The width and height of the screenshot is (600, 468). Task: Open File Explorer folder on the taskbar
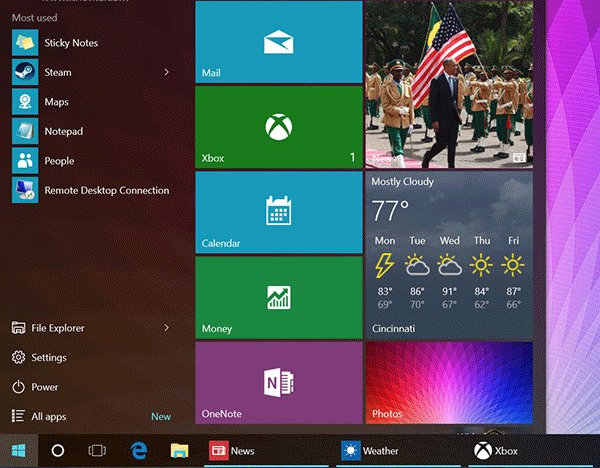[179, 451]
